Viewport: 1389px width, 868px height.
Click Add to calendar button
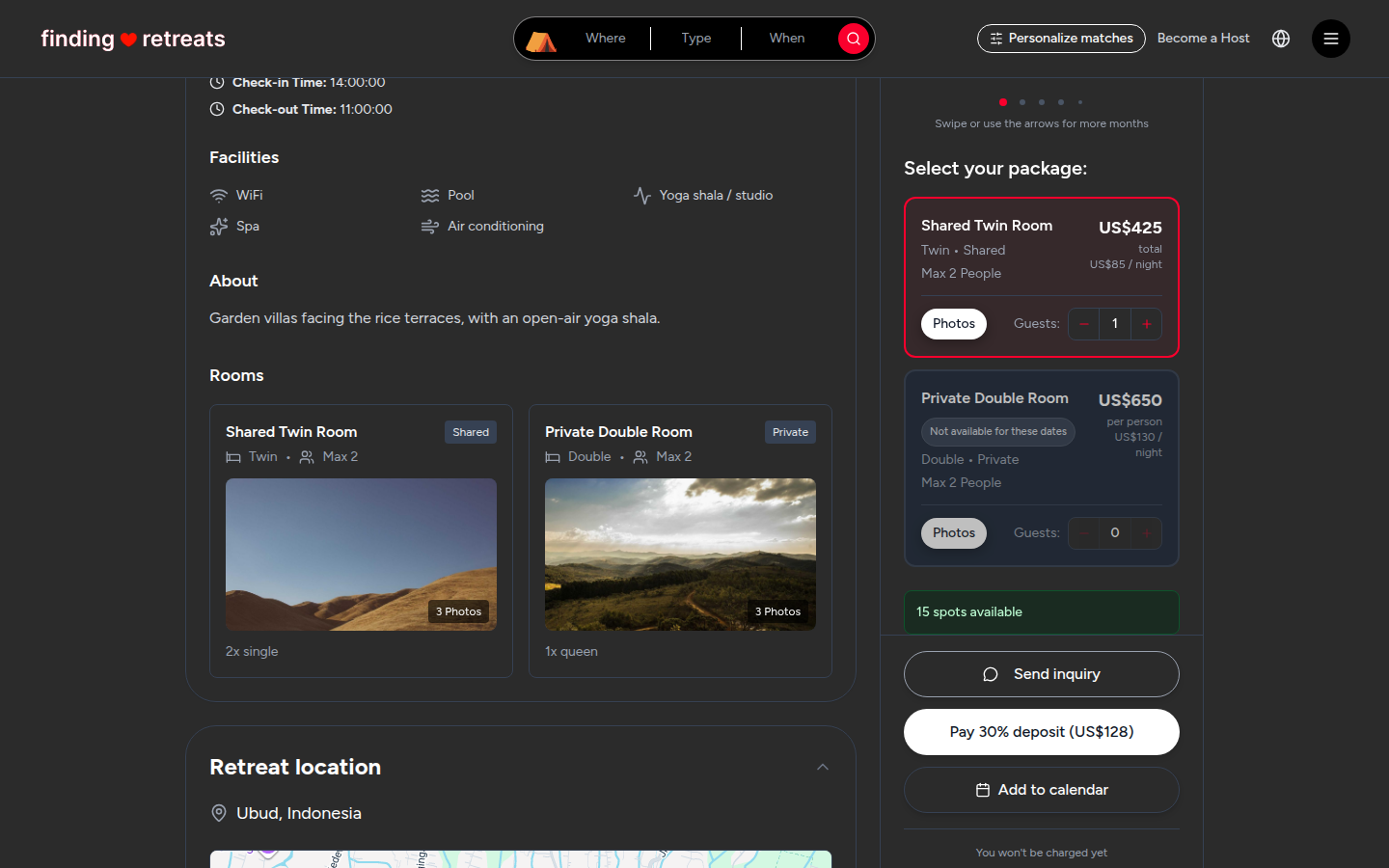pos(1042,790)
